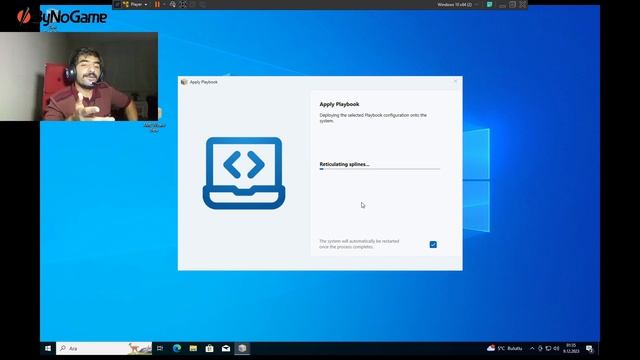Close the Apply Playbook window

[x=456, y=82]
